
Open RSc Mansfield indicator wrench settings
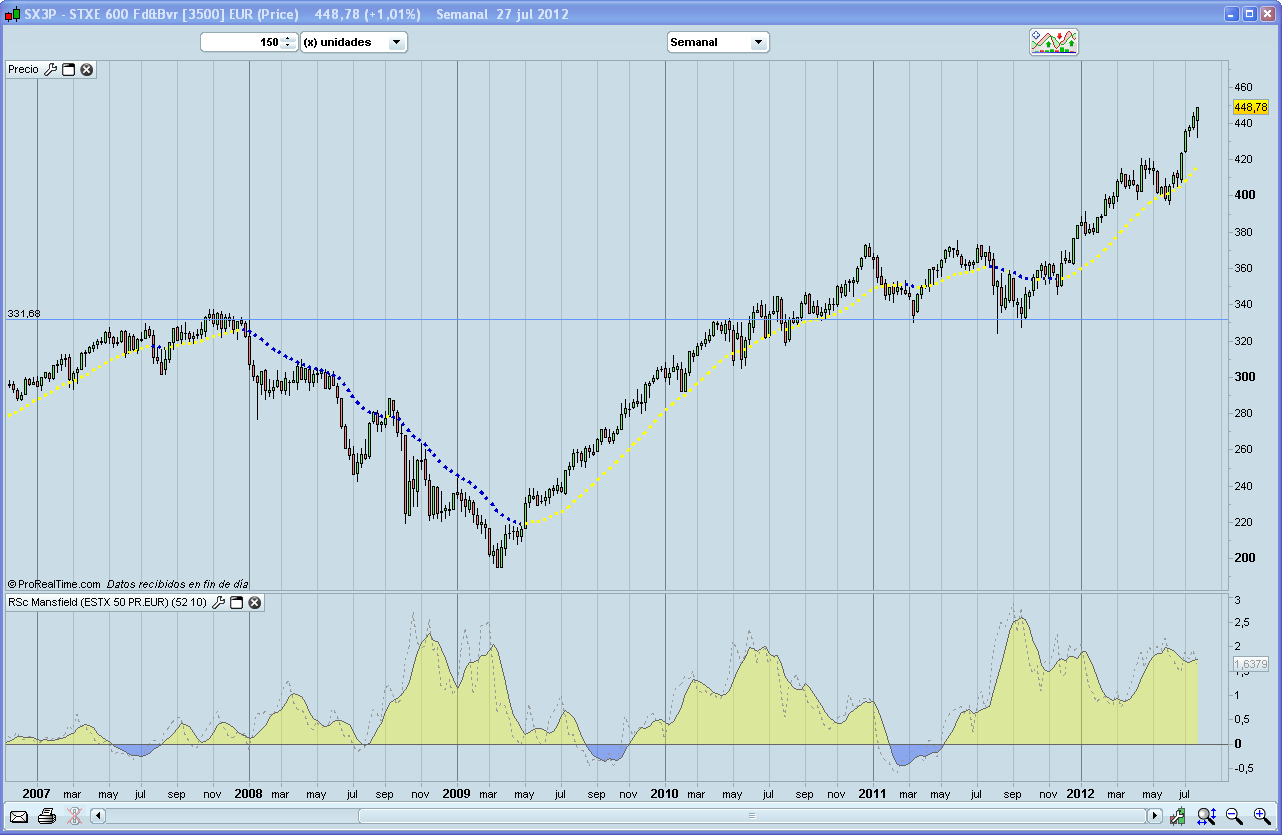(x=219, y=603)
